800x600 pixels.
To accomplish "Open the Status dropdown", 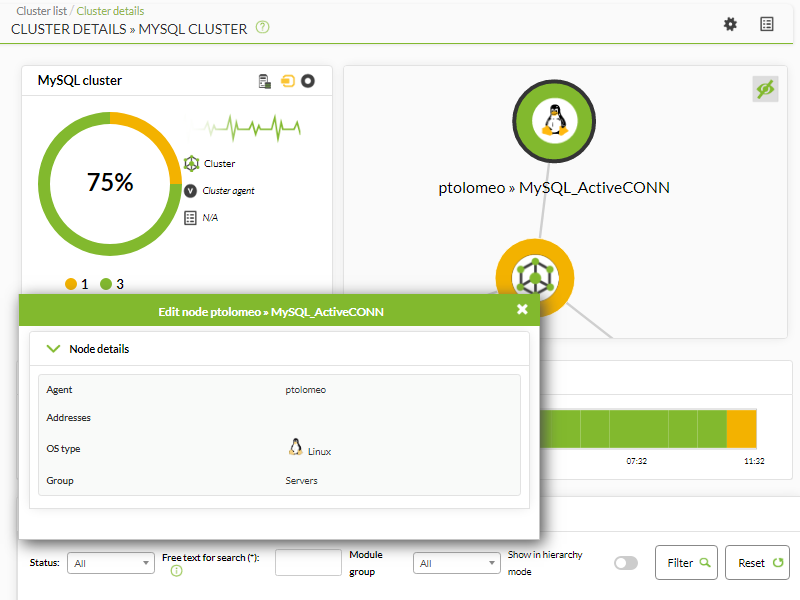I will point(111,563).
